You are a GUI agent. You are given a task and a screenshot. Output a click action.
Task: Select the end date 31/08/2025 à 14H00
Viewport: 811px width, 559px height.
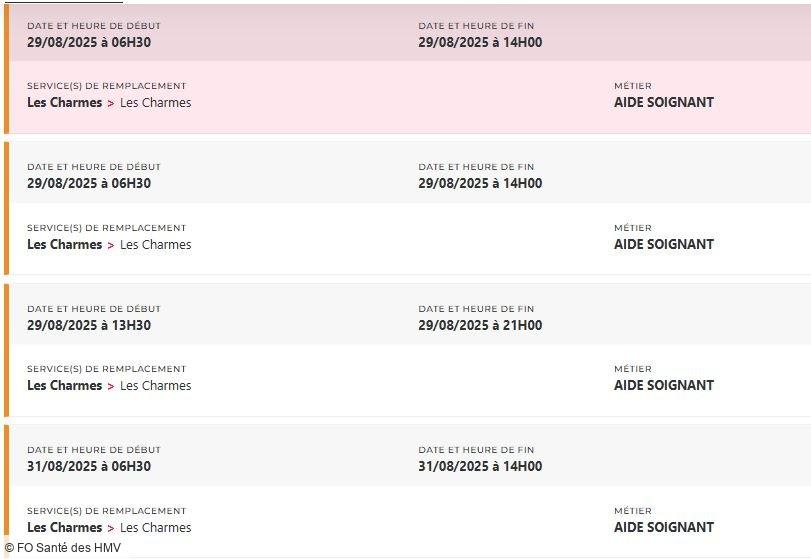(x=480, y=466)
